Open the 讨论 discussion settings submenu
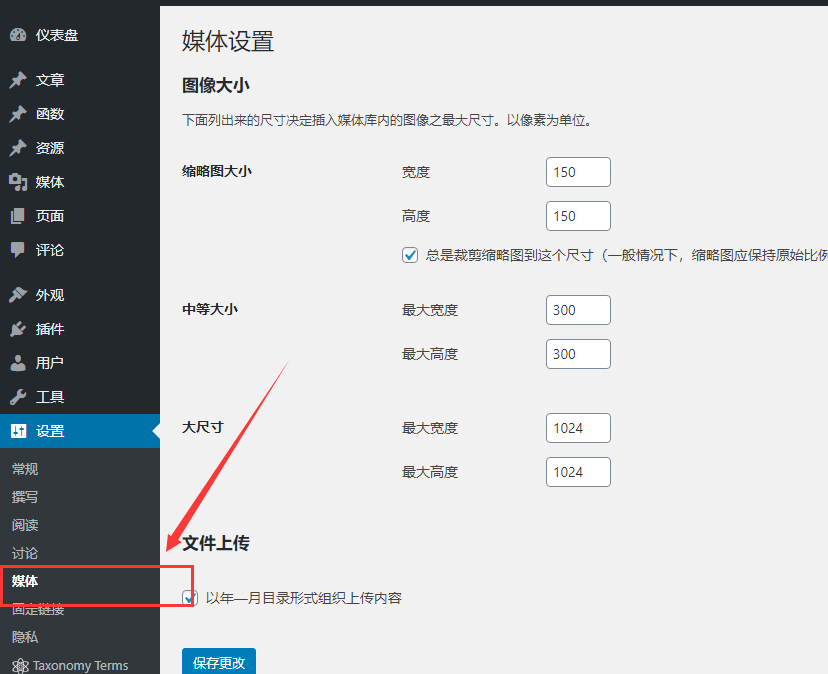 pos(25,553)
